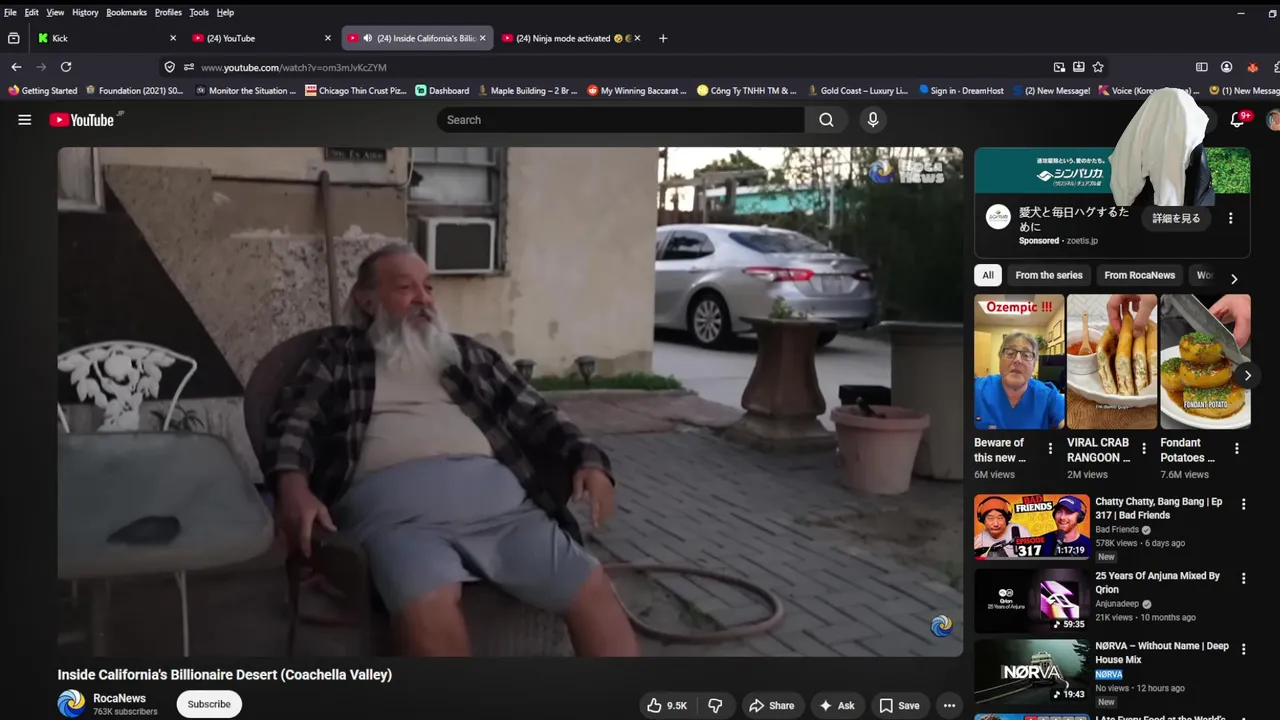Open the Help menu

coord(225,12)
